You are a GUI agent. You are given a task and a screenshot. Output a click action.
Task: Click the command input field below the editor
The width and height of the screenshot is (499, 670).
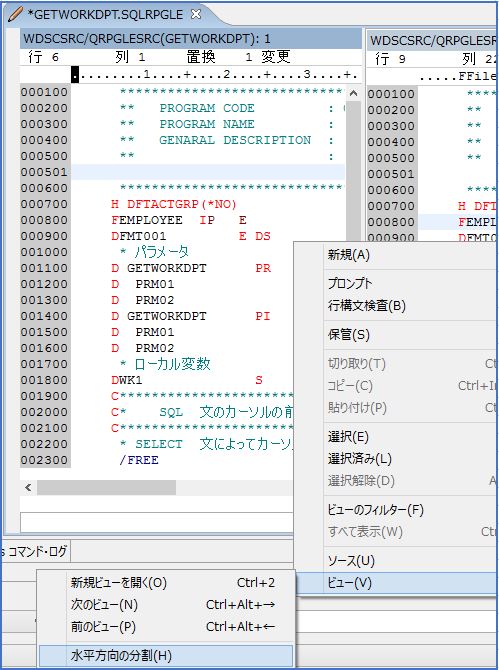[156, 522]
